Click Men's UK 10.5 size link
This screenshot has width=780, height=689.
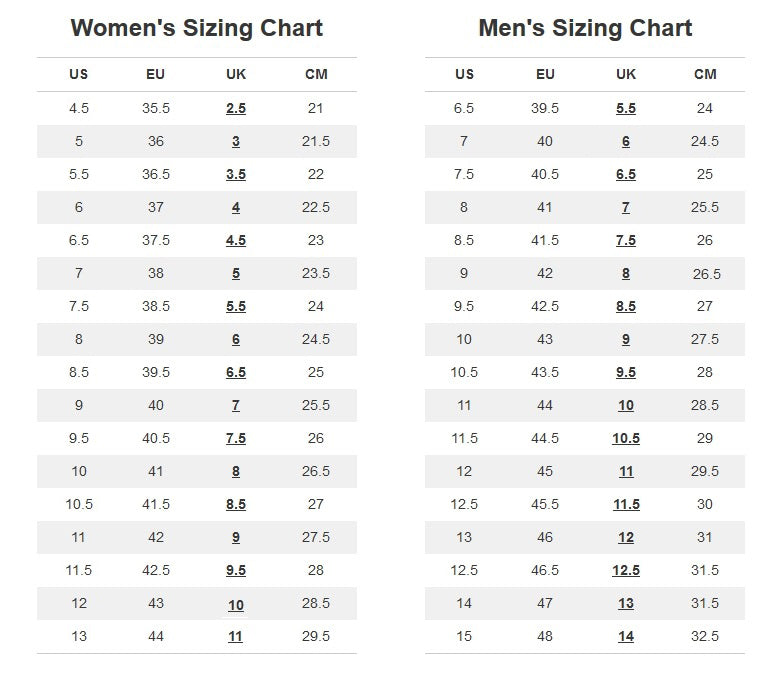[x=626, y=439]
